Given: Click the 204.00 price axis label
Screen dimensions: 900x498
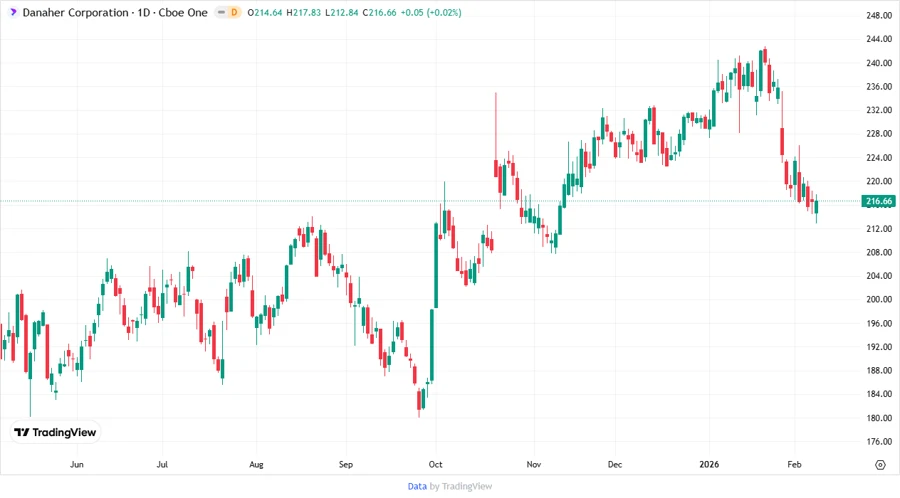Looking at the screenshot, I should tap(879, 276).
